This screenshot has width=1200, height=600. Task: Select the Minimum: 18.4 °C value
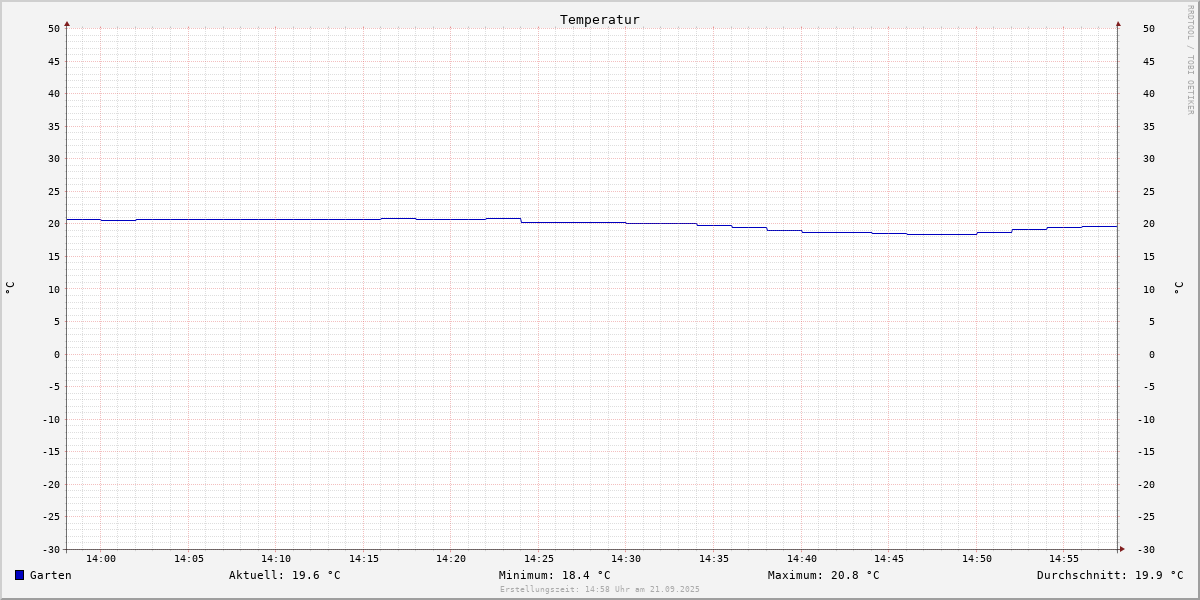tap(555, 575)
